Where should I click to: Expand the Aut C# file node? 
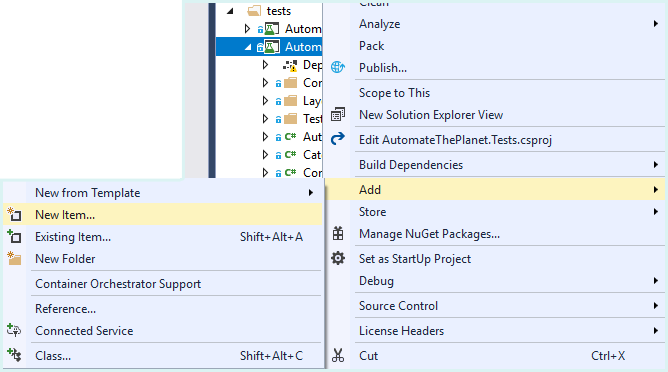[265, 136]
